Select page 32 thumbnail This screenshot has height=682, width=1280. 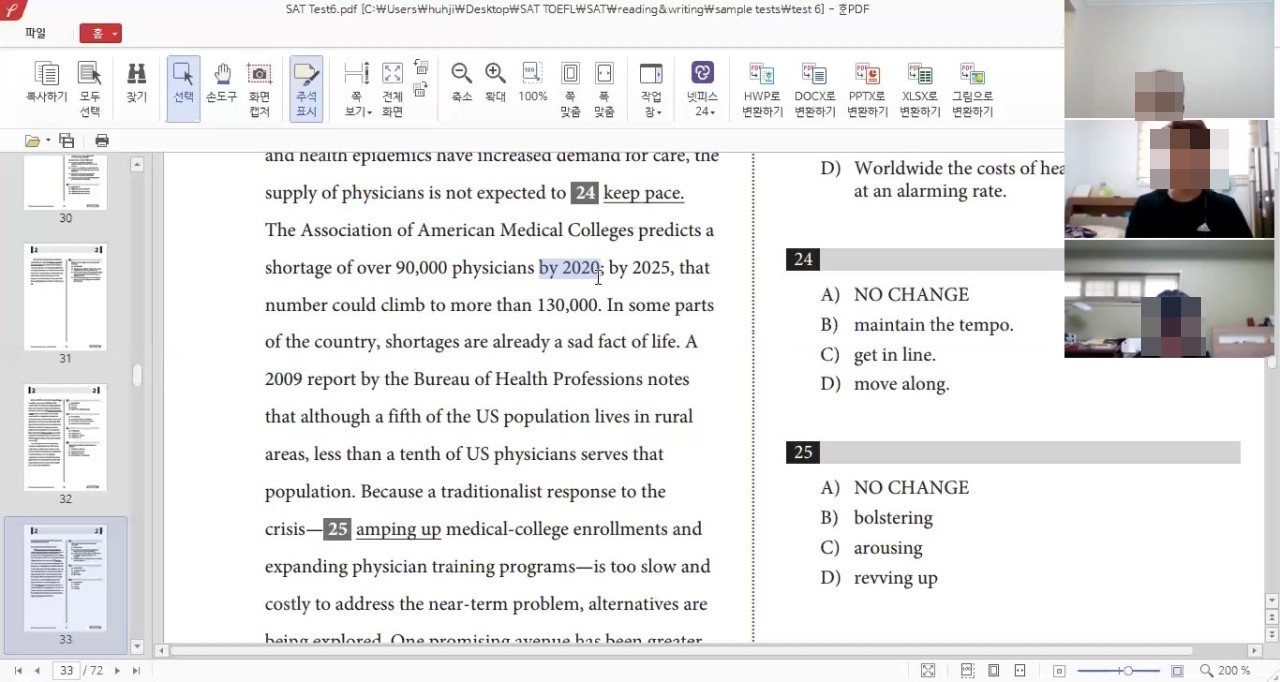click(65, 437)
